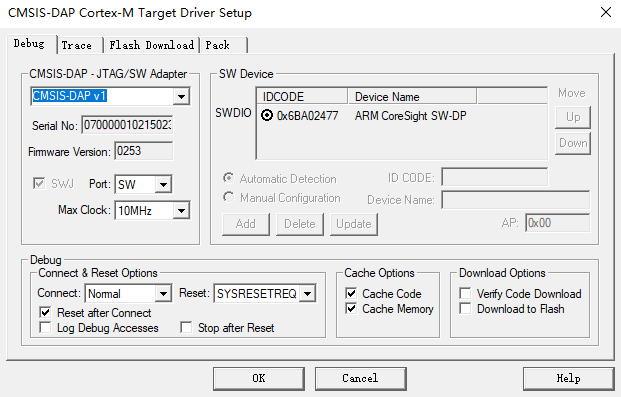Toggle the Cache Code checkbox
621x397 pixels.
click(351, 294)
